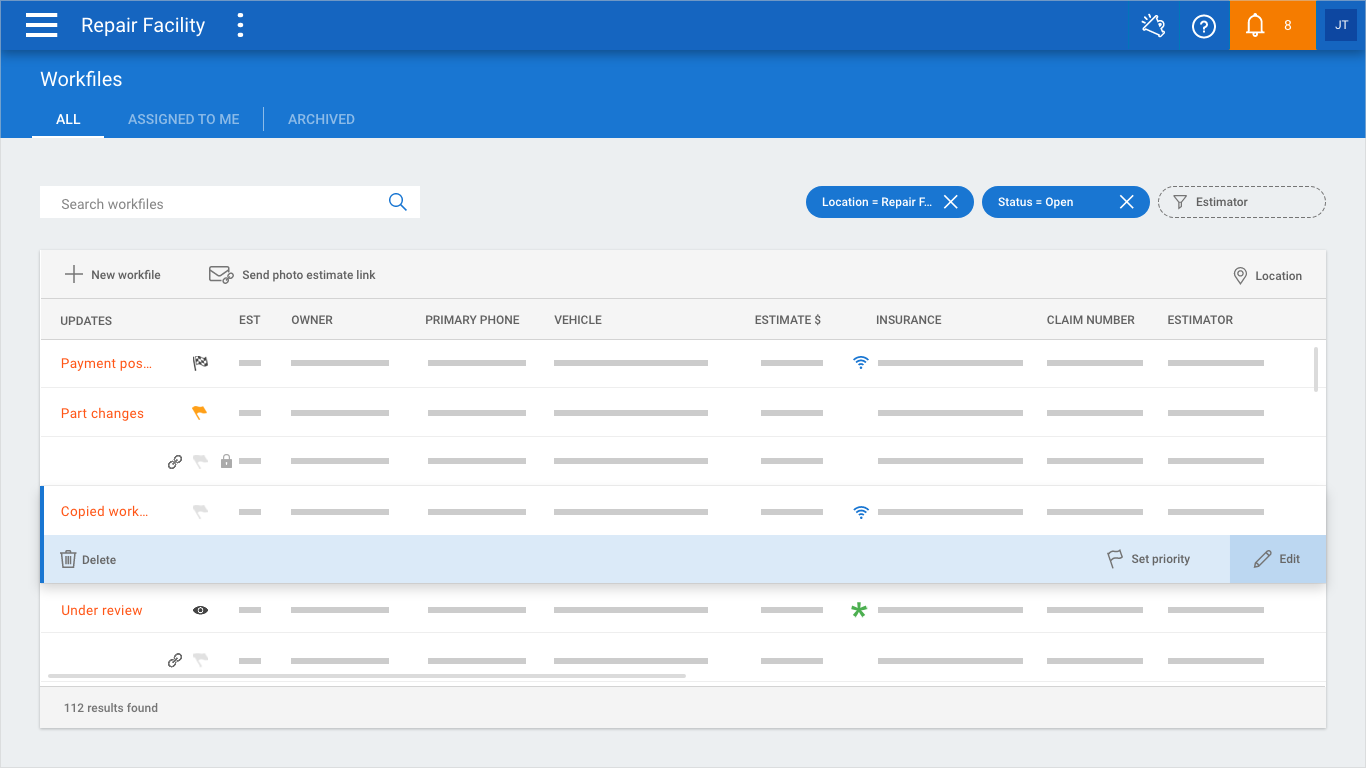Sort by EST column header
This screenshot has height=768, width=1366.
(250, 320)
